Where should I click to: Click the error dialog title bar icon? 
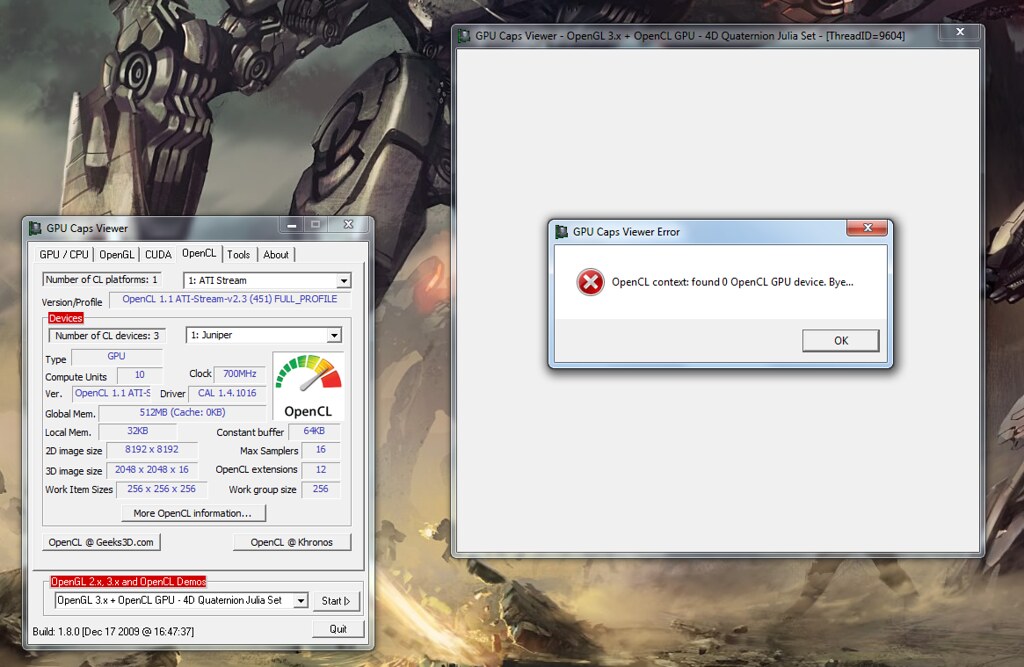561,231
